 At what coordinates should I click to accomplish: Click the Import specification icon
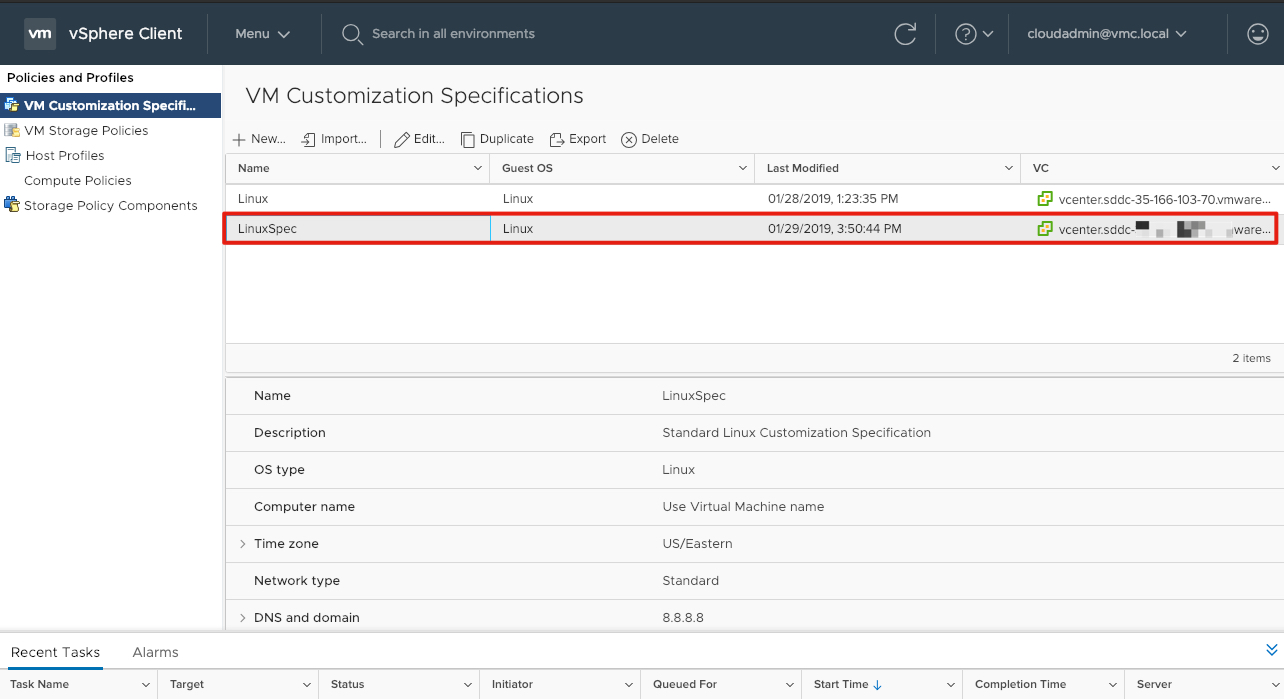[x=309, y=140]
